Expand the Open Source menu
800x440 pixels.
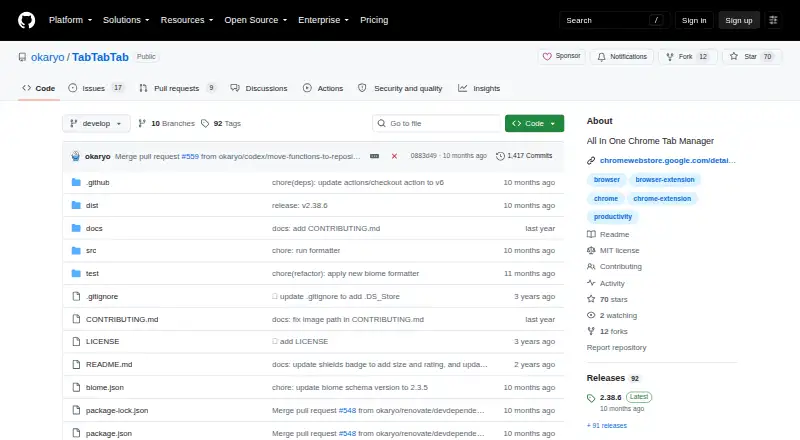click(256, 20)
